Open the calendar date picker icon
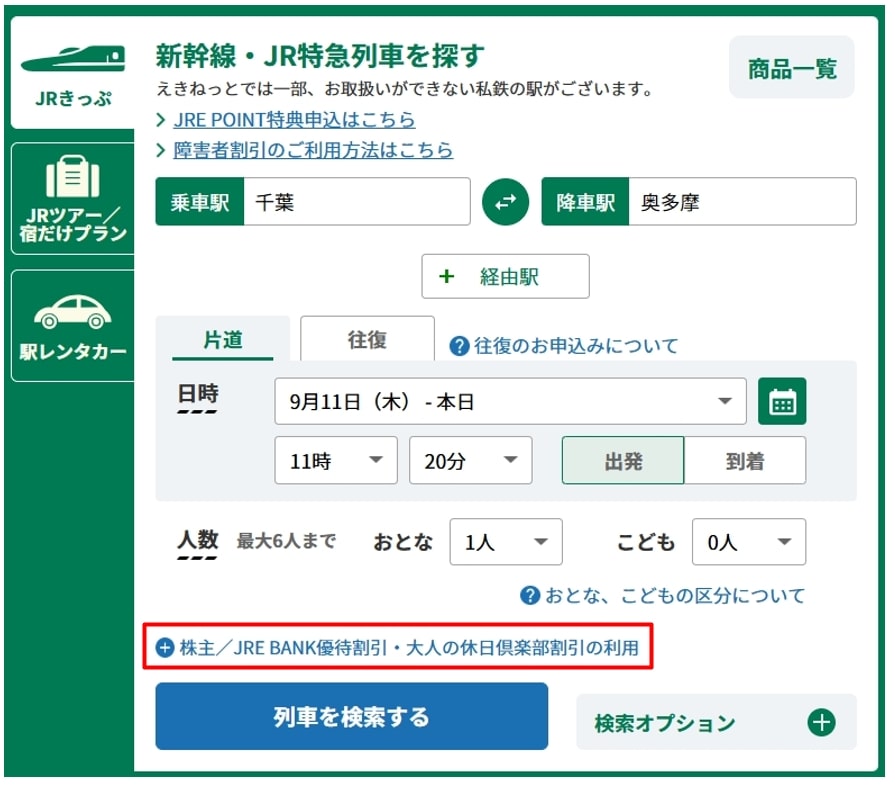The height and width of the screenshot is (785, 895). (782, 402)
